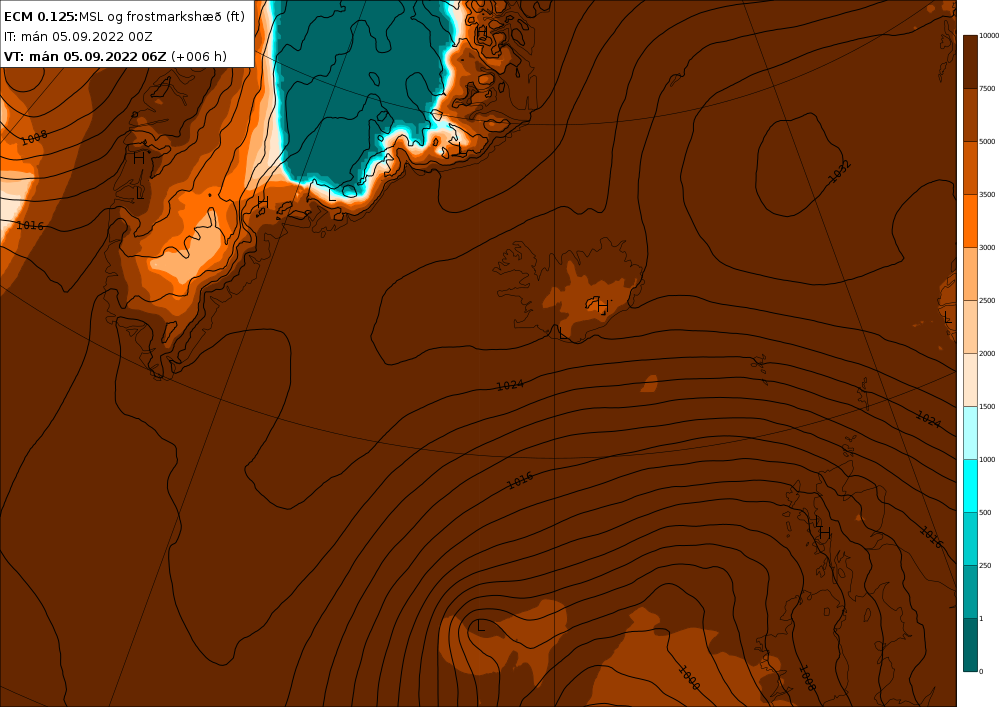Select the "VT: mán 05.09.2022 06Z" valid time text
Screen dimensions: 1000x707
[x=85, y=56]
